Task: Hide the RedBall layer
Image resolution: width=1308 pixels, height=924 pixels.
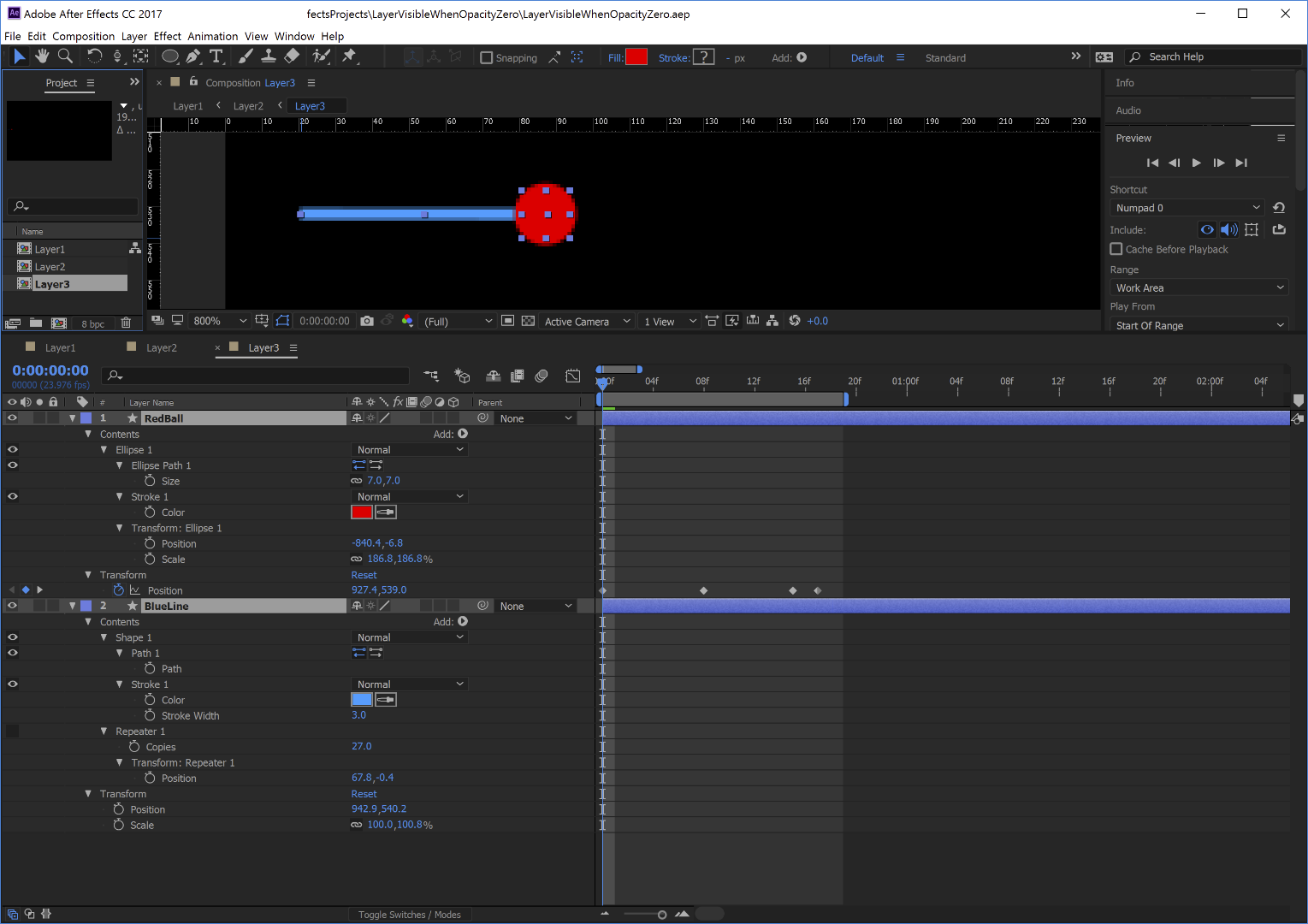Action: coord(12,418)
